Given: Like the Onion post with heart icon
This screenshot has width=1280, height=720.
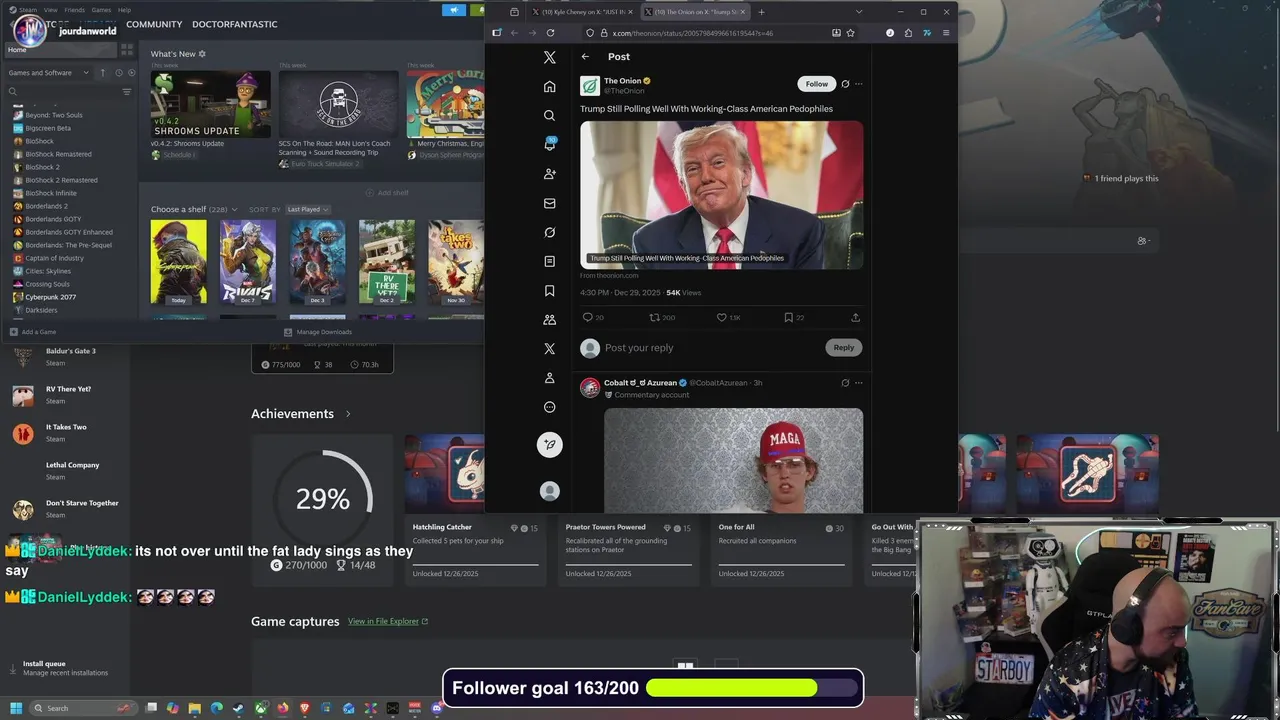Looking at the screenshot, I should (721, 317).
